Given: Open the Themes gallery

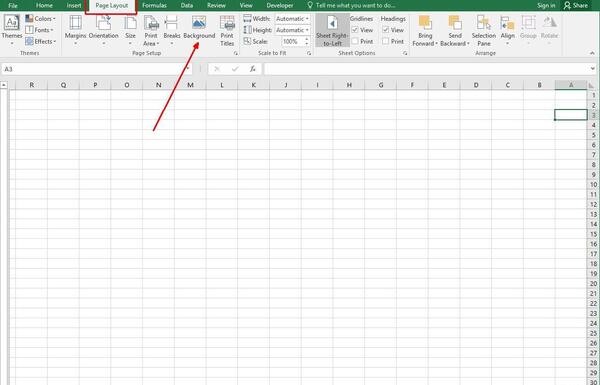Looking at the screenshot, I should pyautogui.click(x=12, y=30).
